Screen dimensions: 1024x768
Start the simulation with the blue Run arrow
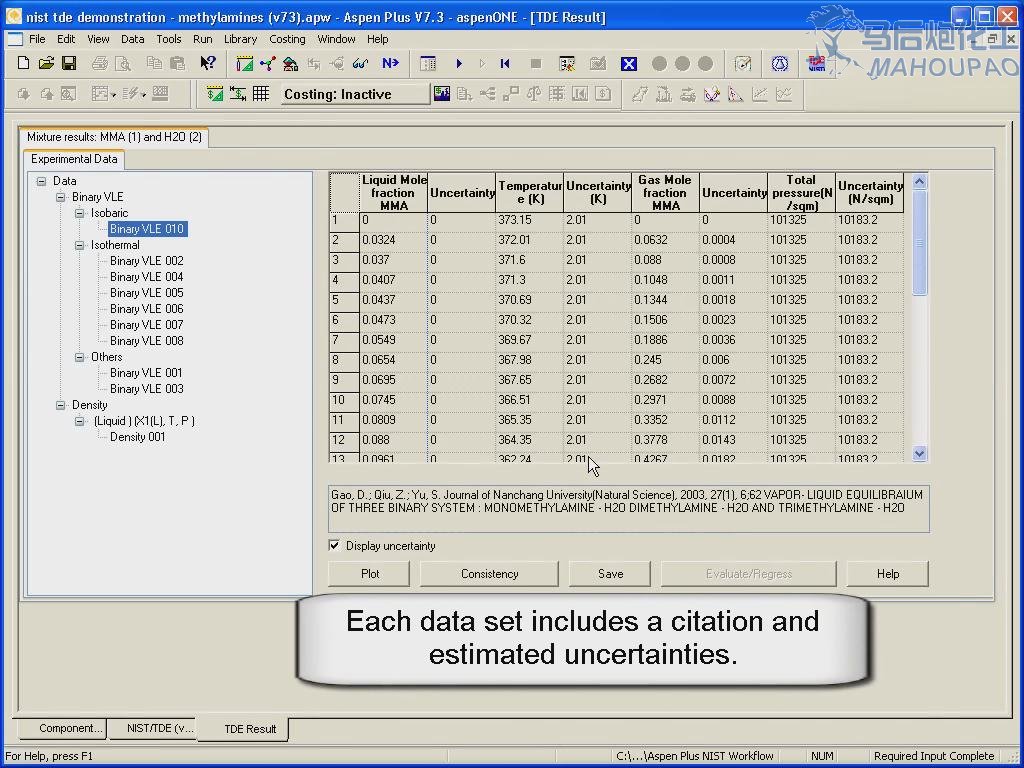click(459, 63)
